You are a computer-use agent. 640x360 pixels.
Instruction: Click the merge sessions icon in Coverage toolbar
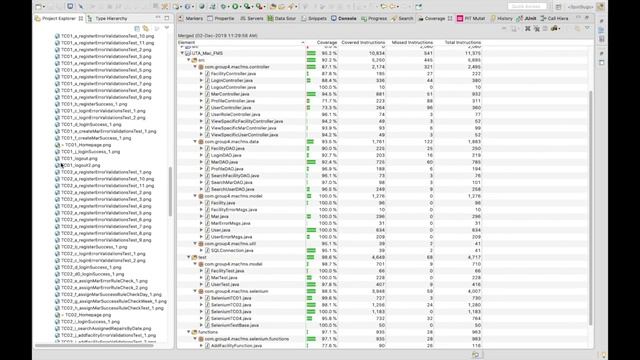[545, 29]
